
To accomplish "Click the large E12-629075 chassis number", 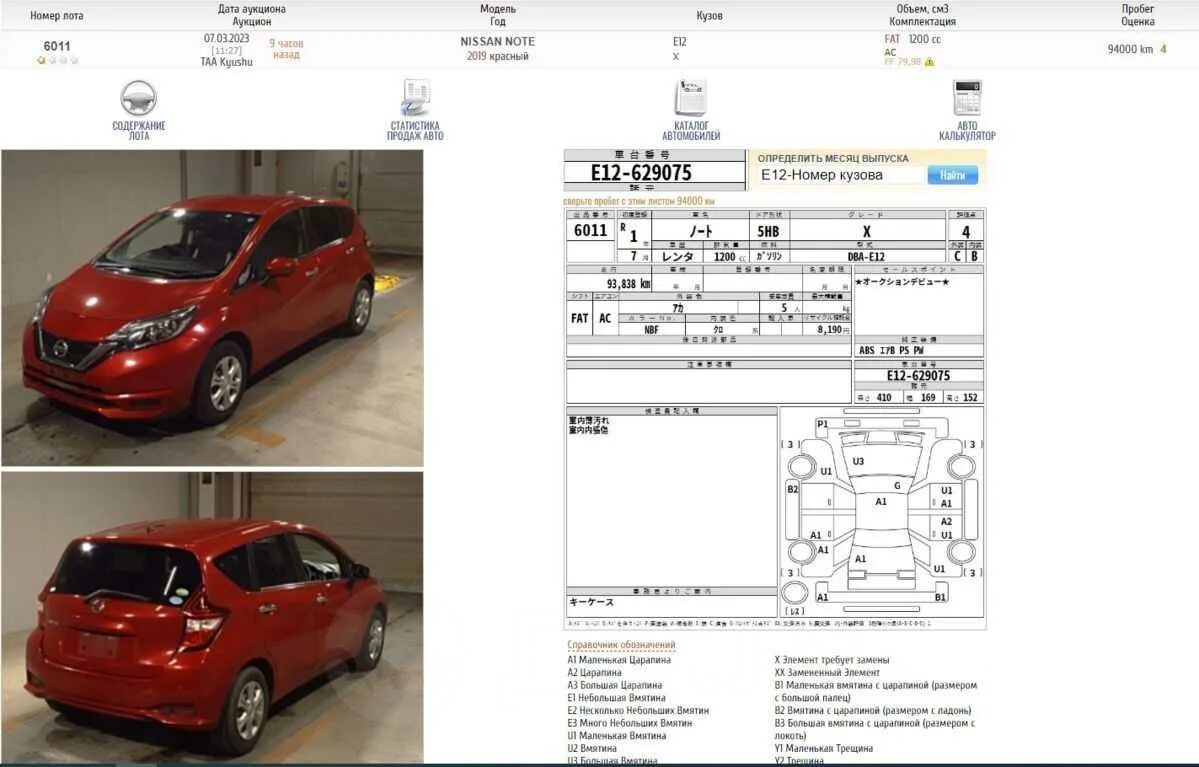I will click(641, 173).
